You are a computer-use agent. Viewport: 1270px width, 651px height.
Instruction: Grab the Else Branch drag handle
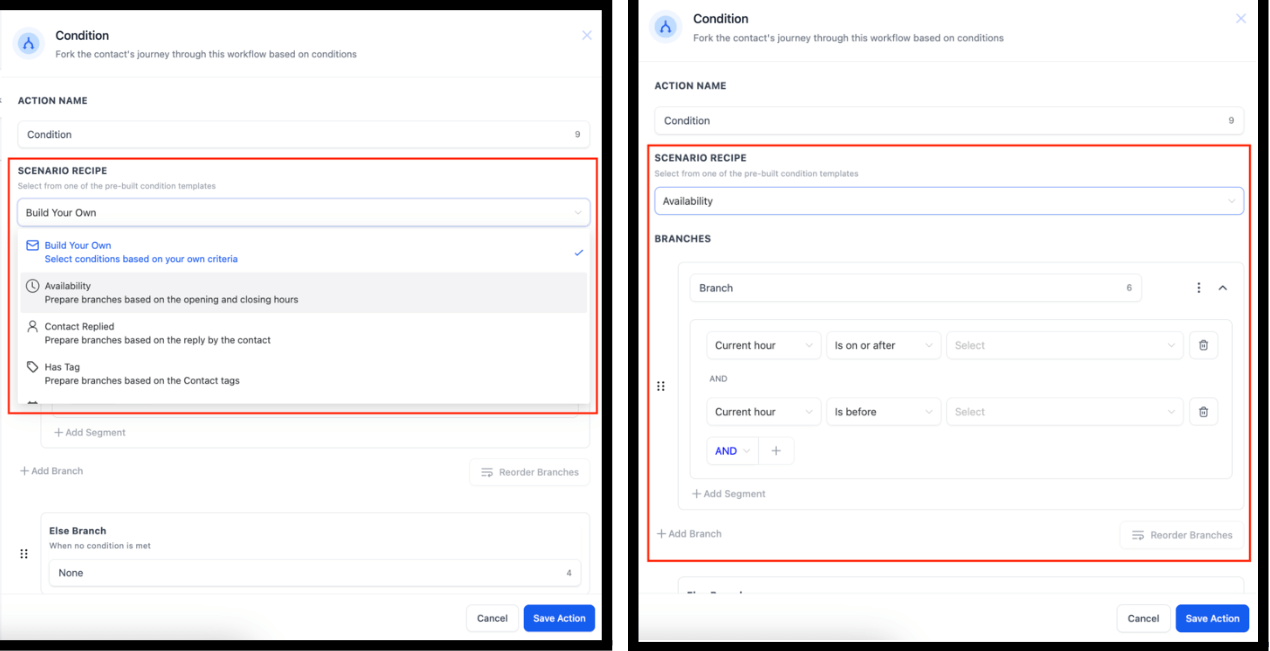[x=24, y=553]
